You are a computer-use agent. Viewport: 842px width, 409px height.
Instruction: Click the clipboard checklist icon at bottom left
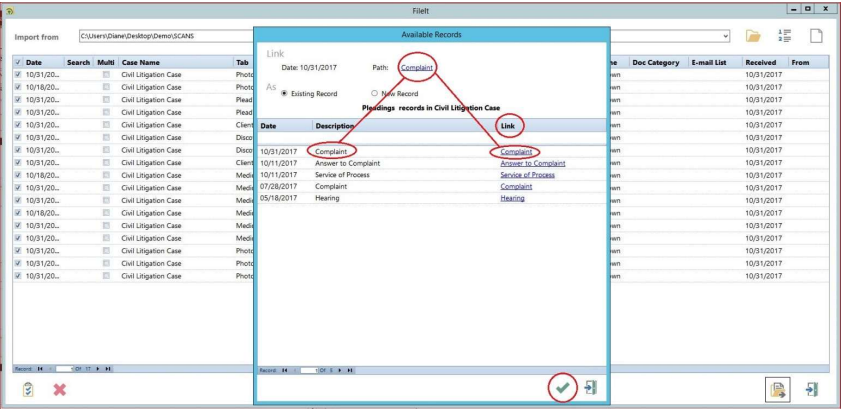coord(27,390)
